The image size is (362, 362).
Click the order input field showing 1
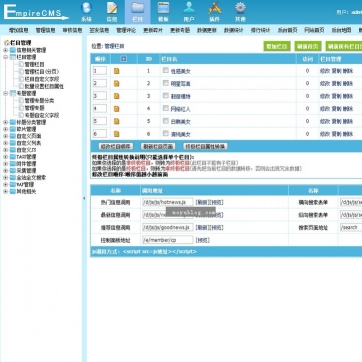point(100,71)
